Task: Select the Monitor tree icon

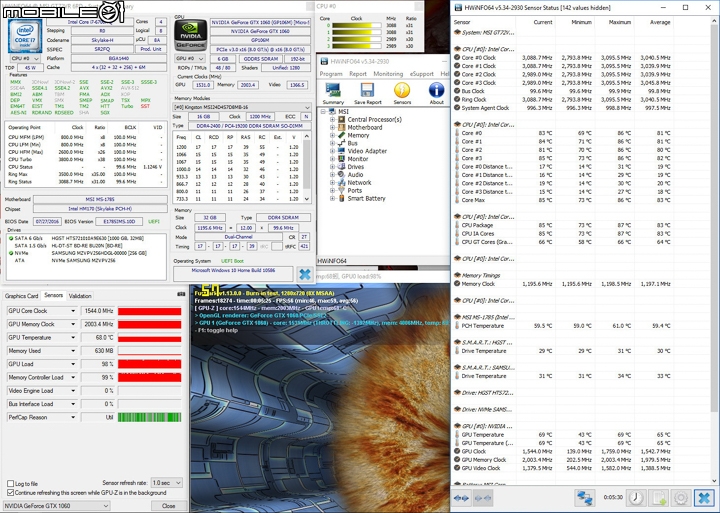Action: pyautogui.click(x=341, y=158)
